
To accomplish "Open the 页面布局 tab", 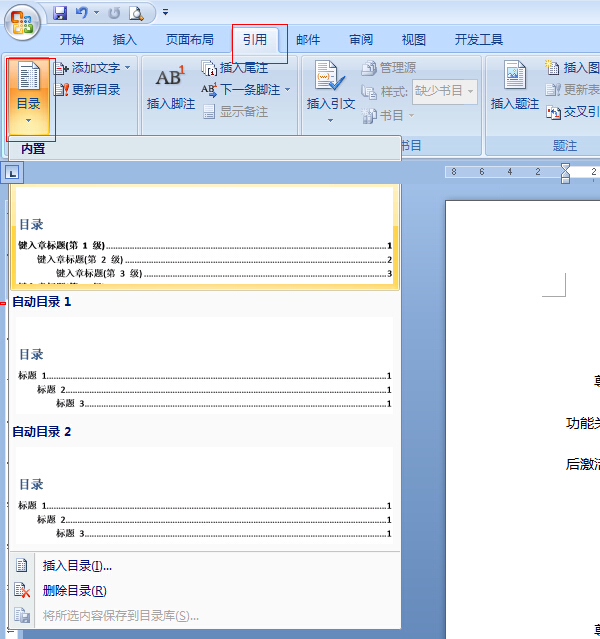I will pyautogui.click(x=190, y=40).
